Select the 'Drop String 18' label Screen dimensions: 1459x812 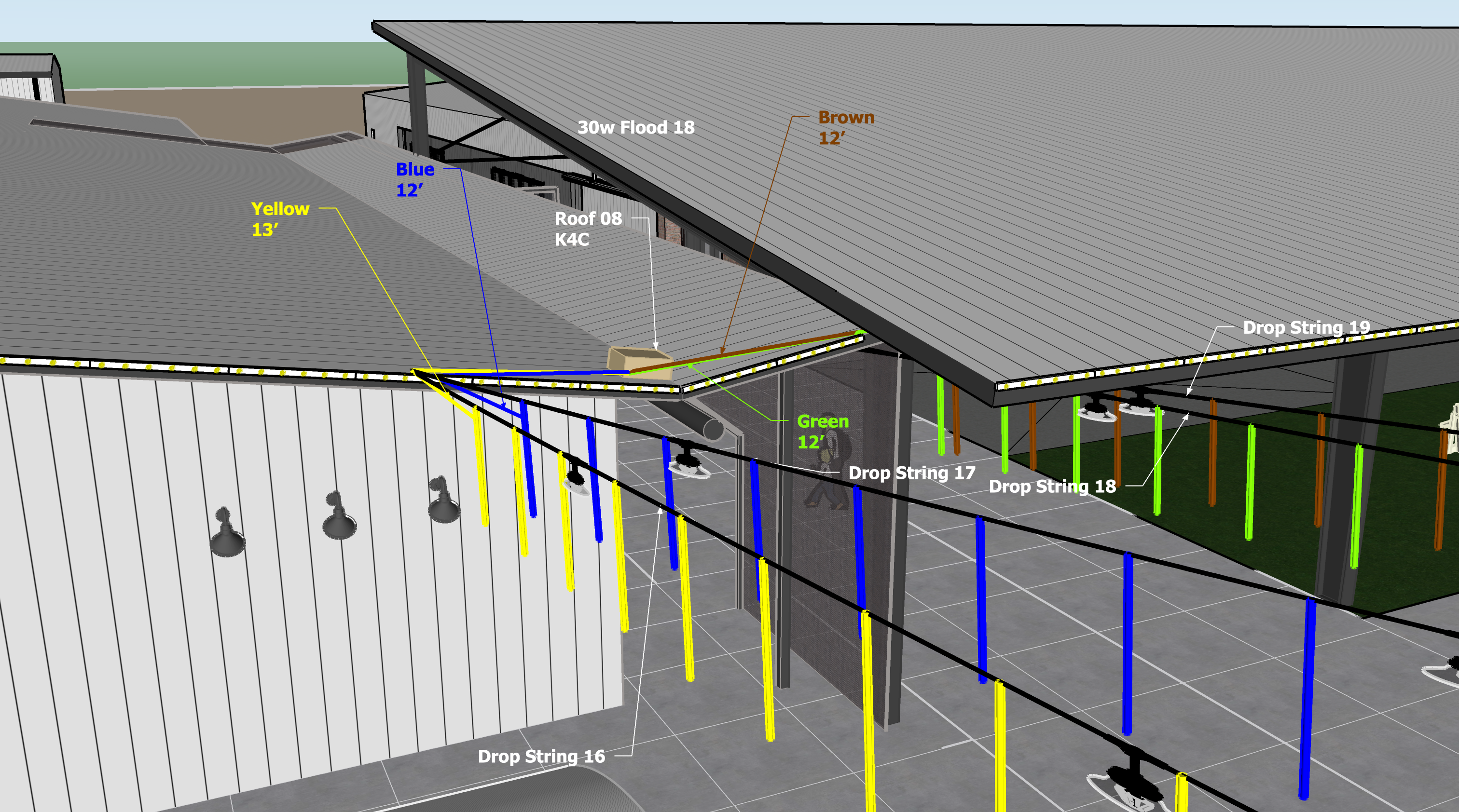[x=1052, y=486]
